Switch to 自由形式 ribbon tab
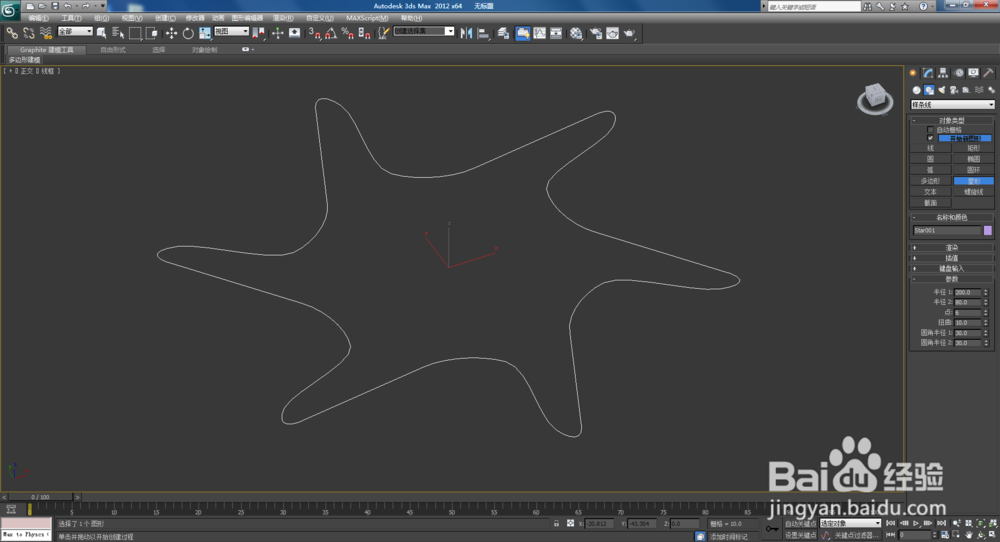Viewport: 1000px width, 542px height. click(x=113, y=49)
